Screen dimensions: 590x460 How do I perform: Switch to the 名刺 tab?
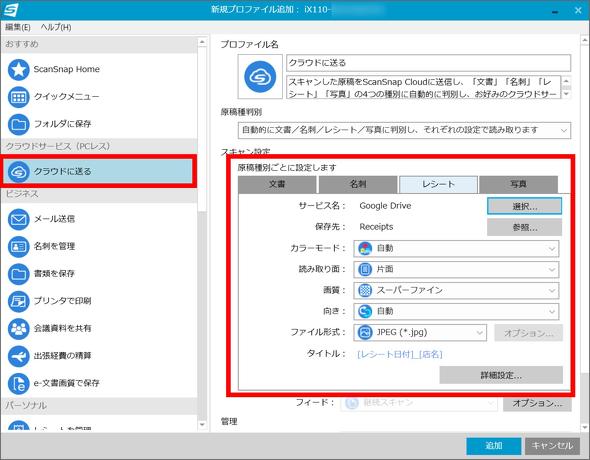coord(358,184)
